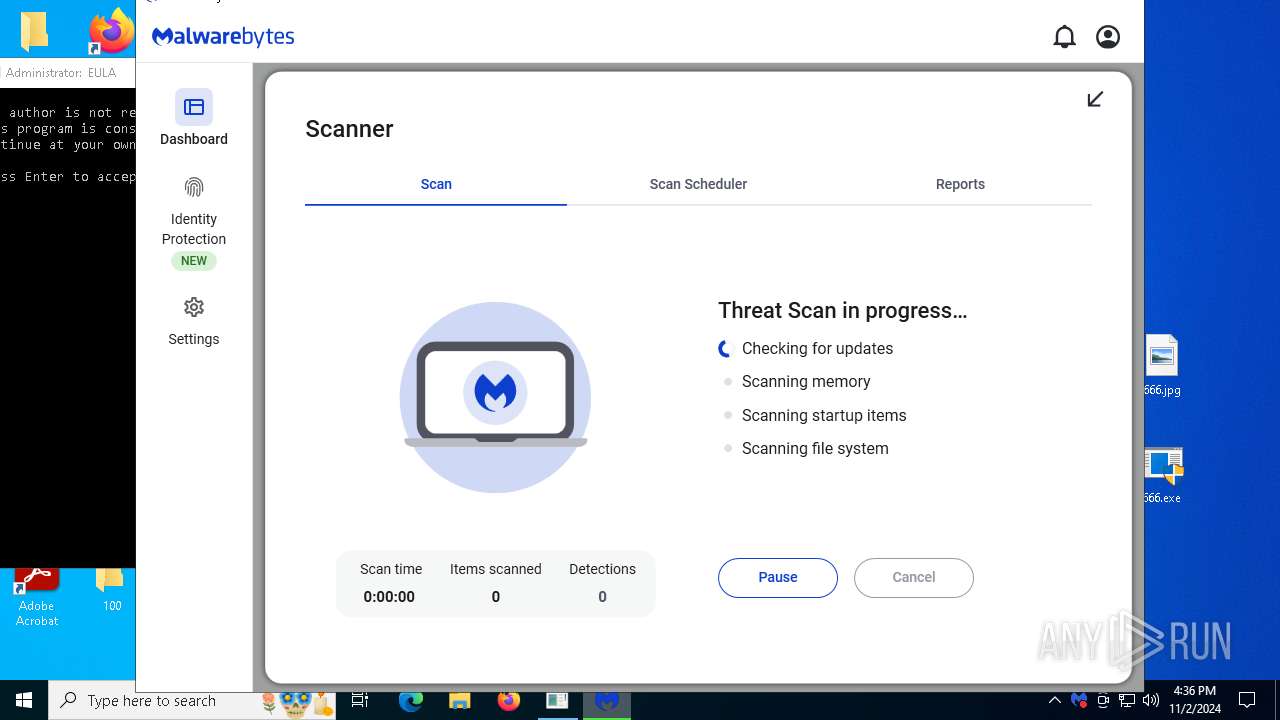Viewport: 1280px width, 720px height.
Task: Launch Microsoft Edge from taskbar
Action: [x=411, y=701]
